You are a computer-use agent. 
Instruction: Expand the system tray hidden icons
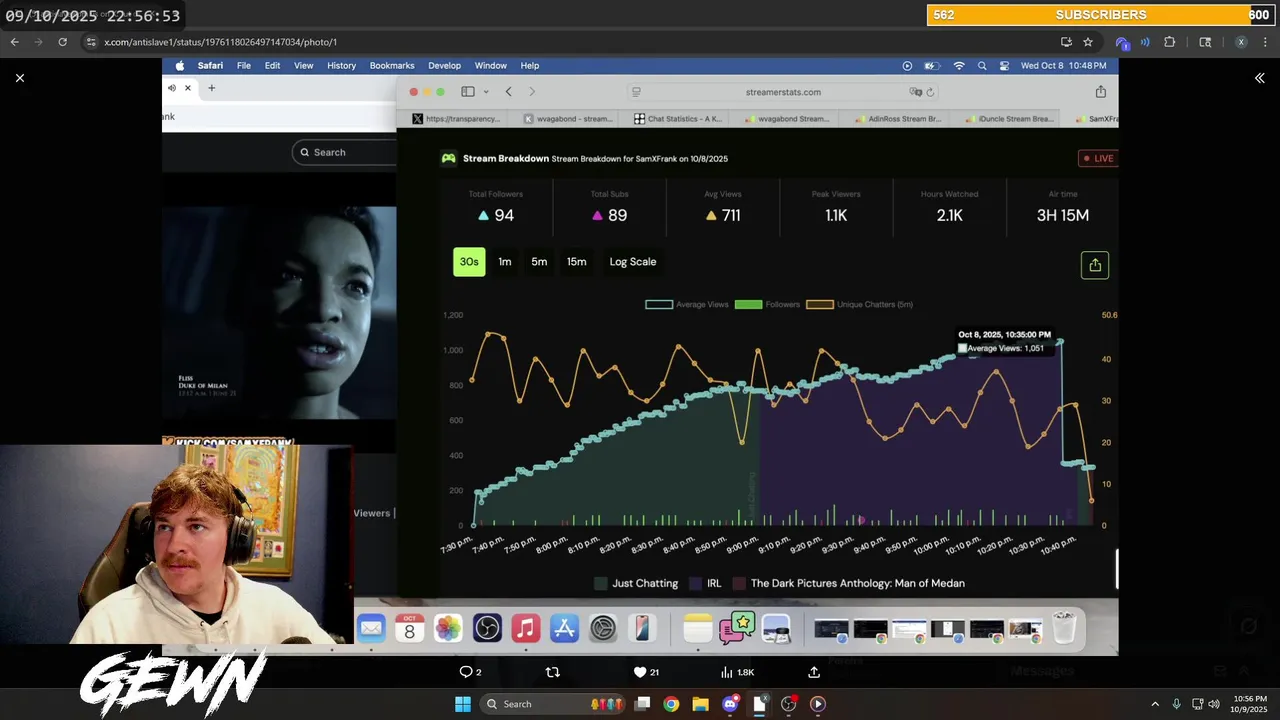[x=1155, y=704]
